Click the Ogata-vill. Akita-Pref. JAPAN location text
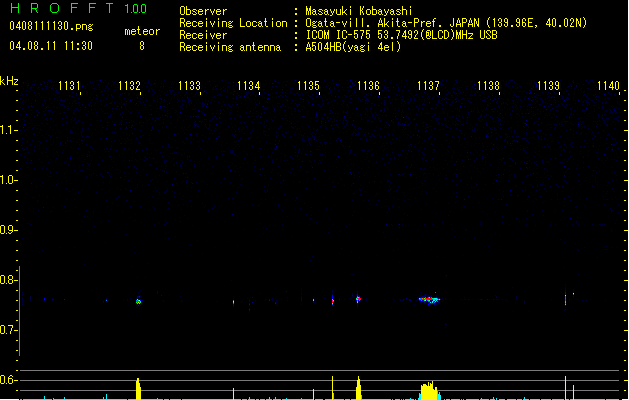The image size is (629, 400). coord(446,23)
